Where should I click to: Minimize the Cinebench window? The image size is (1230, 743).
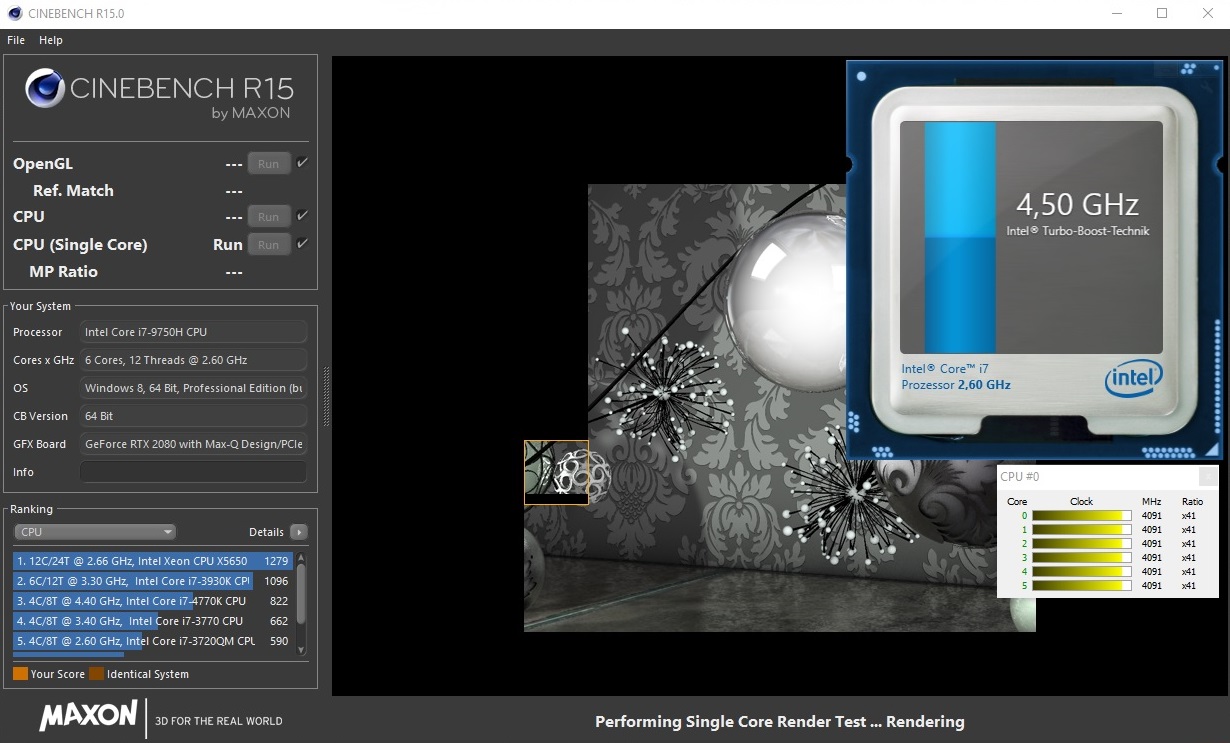(x=1117, y=14)
